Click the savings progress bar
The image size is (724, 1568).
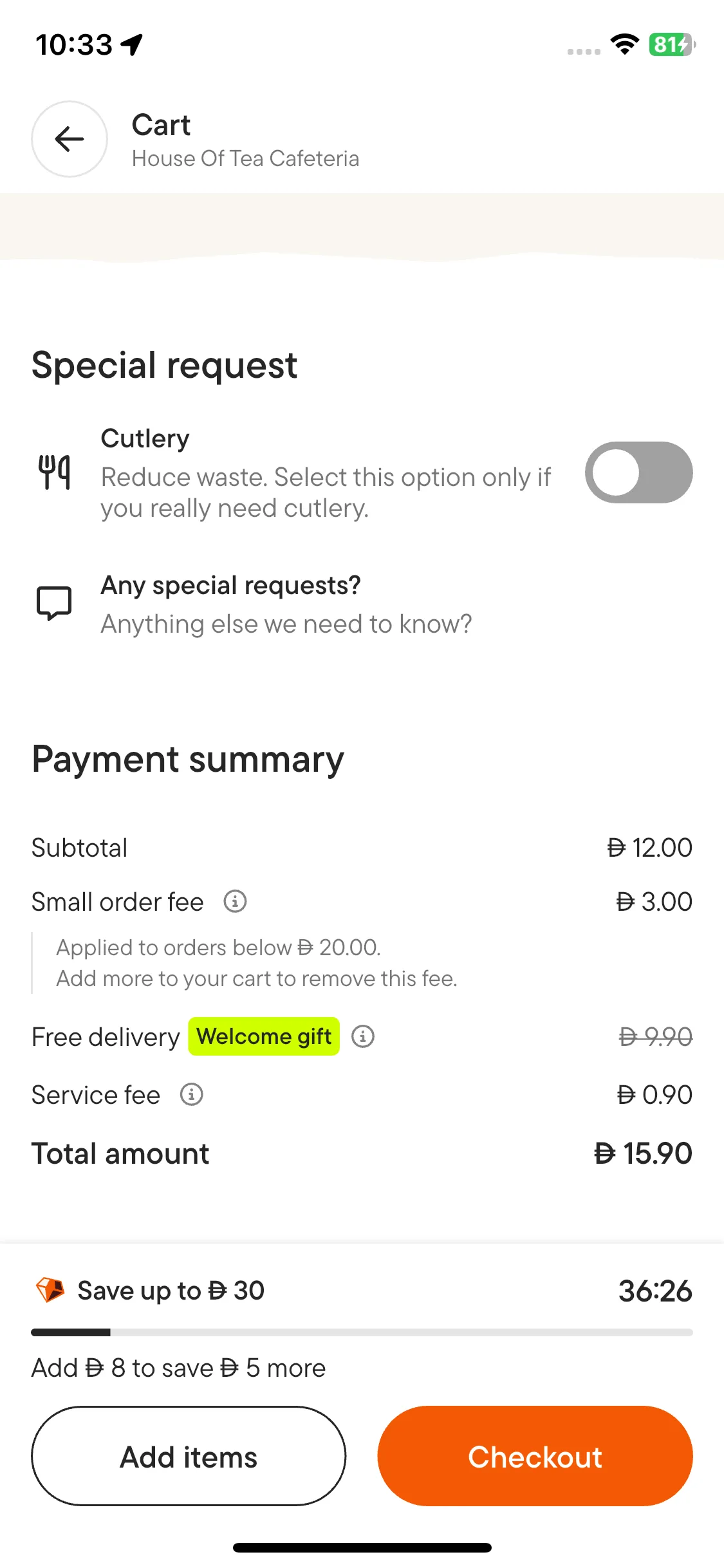(362, 1332)
